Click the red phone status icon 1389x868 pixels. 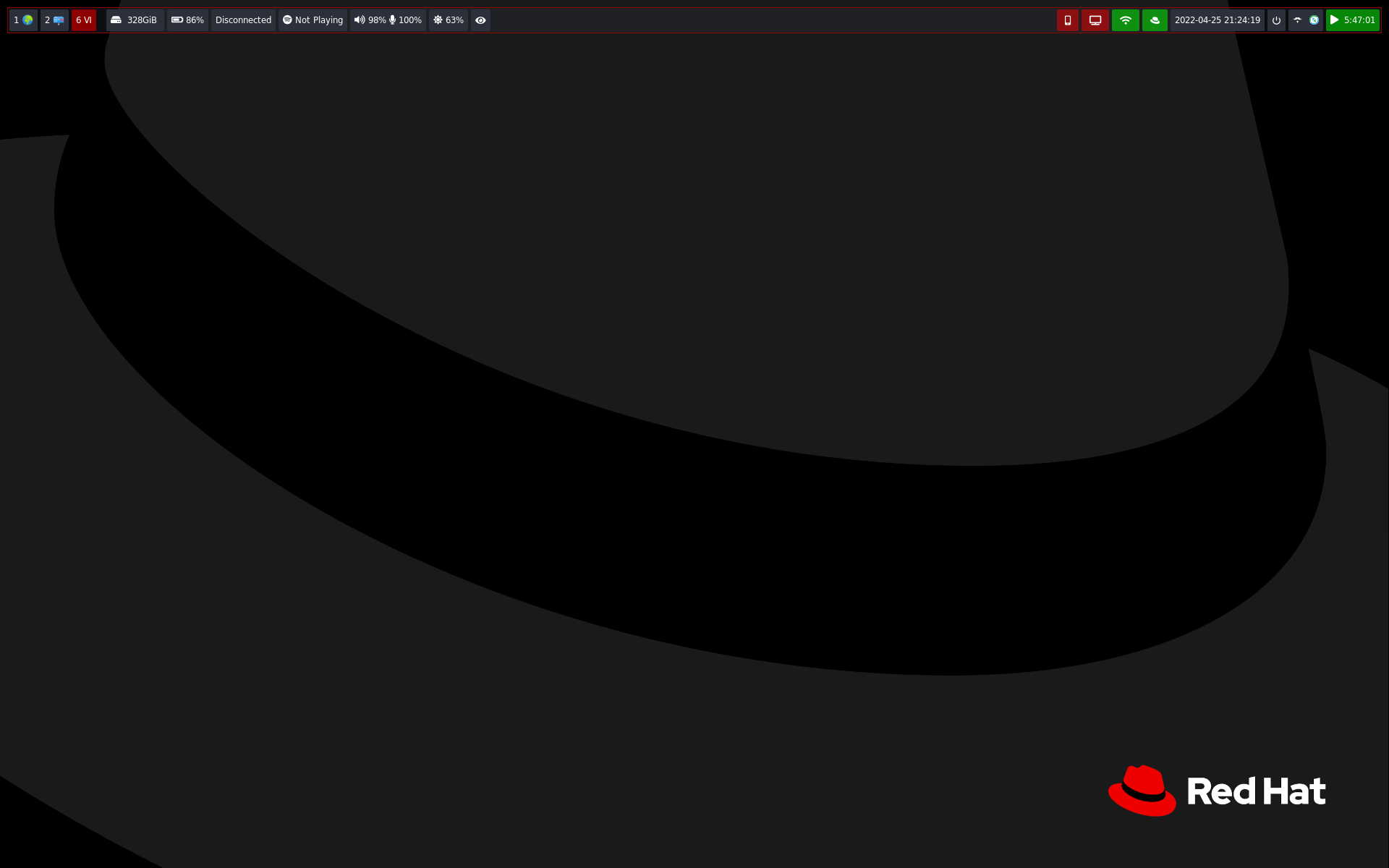coord(1067,20)
